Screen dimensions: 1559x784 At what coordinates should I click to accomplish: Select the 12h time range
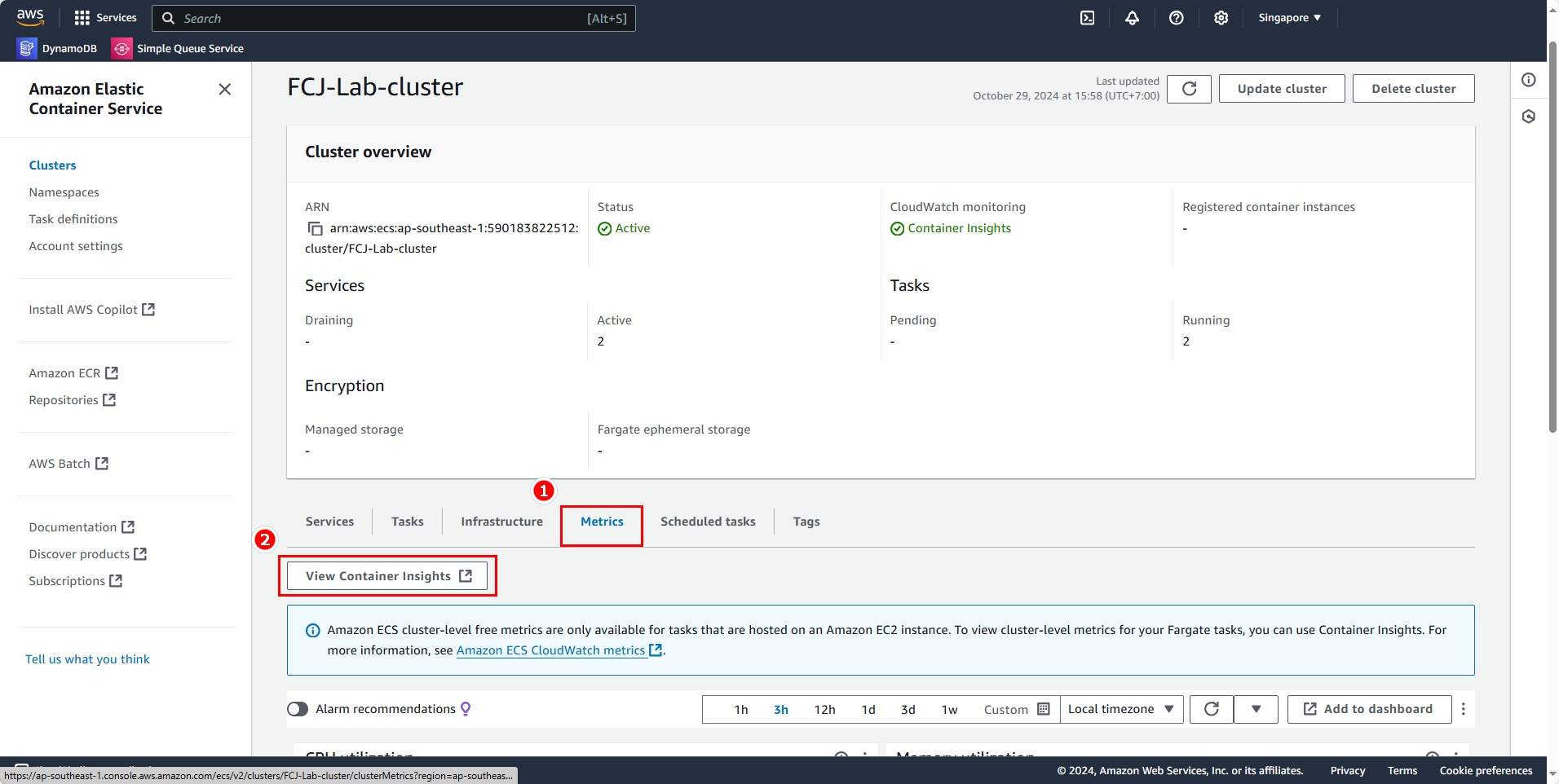(824, 710)
